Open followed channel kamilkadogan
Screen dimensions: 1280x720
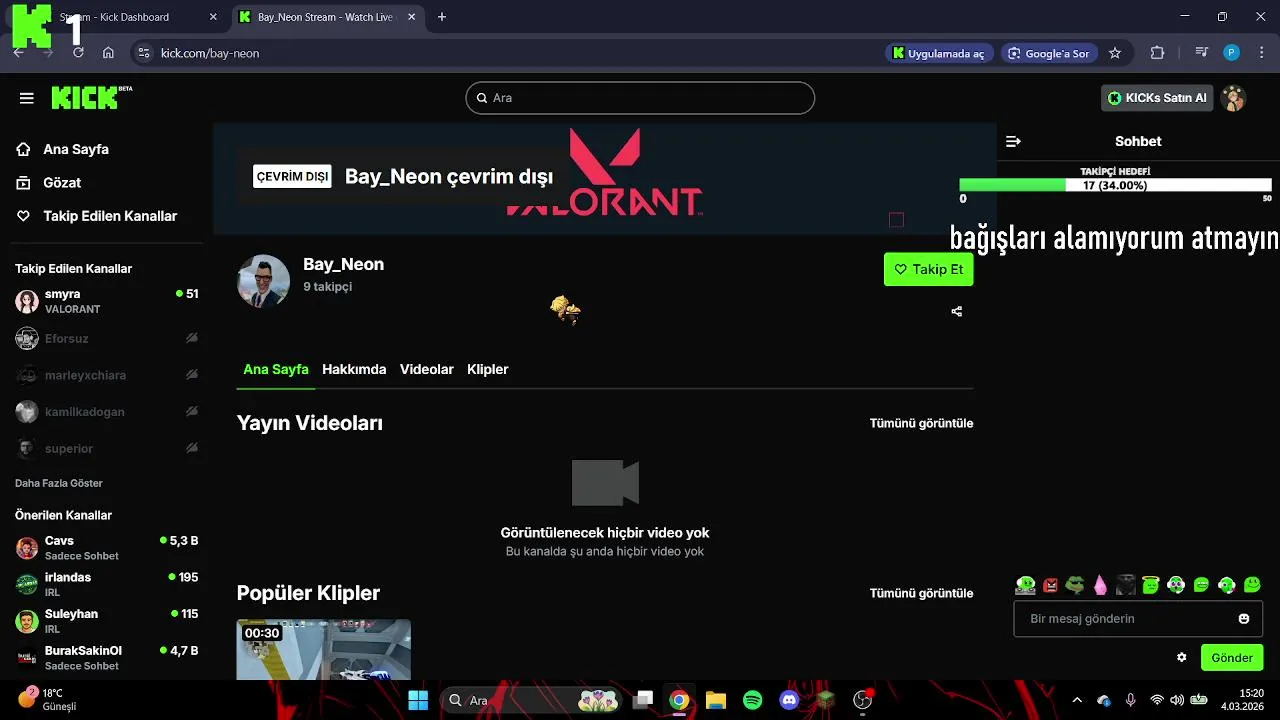(x=106, y=411)
